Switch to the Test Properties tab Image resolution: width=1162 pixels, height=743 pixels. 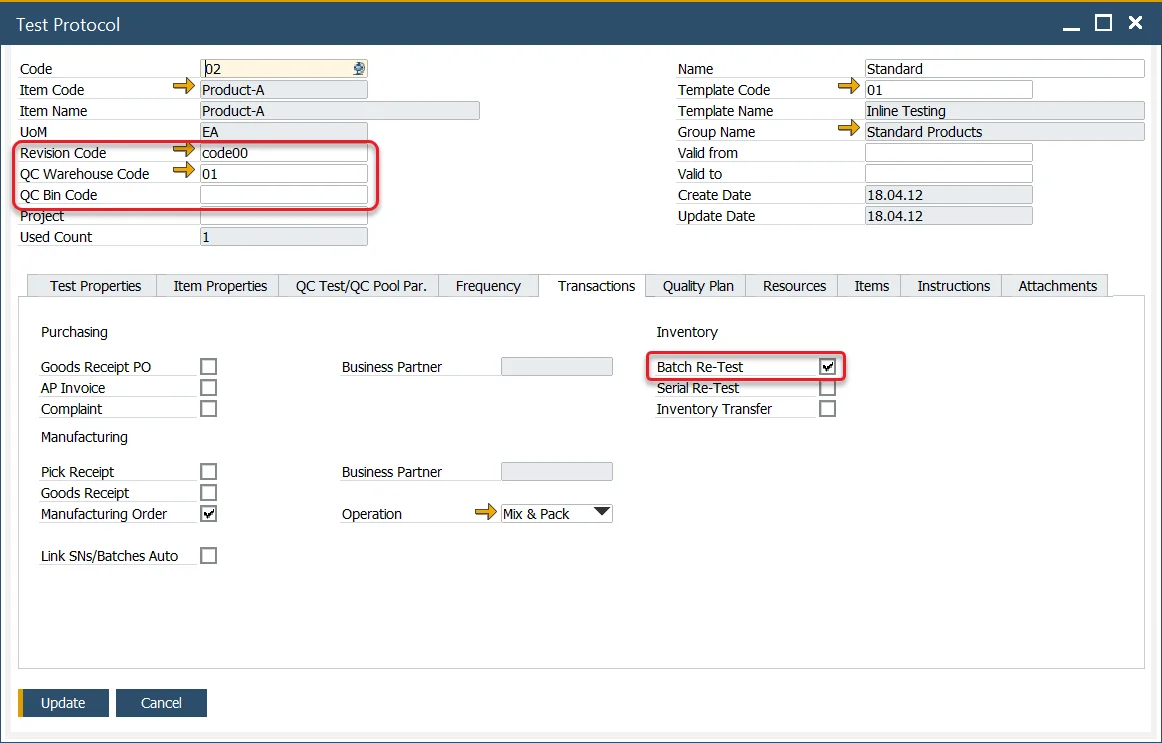click(x=96, y=286)
